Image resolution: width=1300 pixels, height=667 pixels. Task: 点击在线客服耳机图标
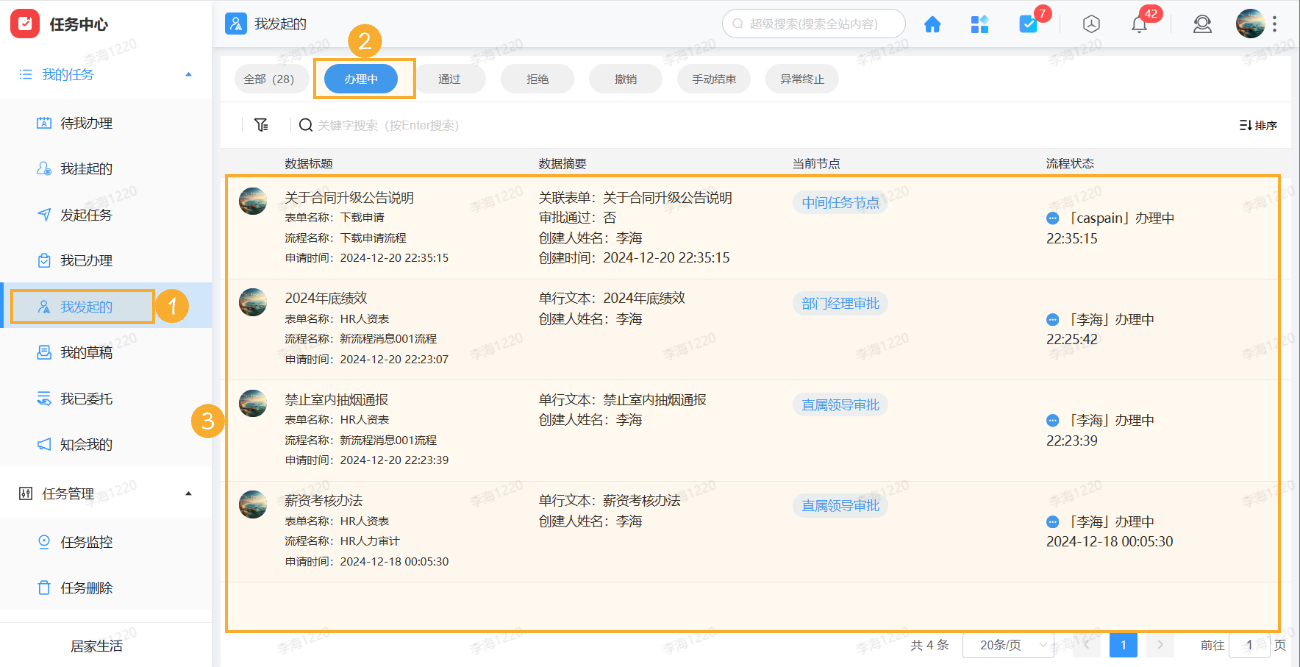[x=1202, y=24]
